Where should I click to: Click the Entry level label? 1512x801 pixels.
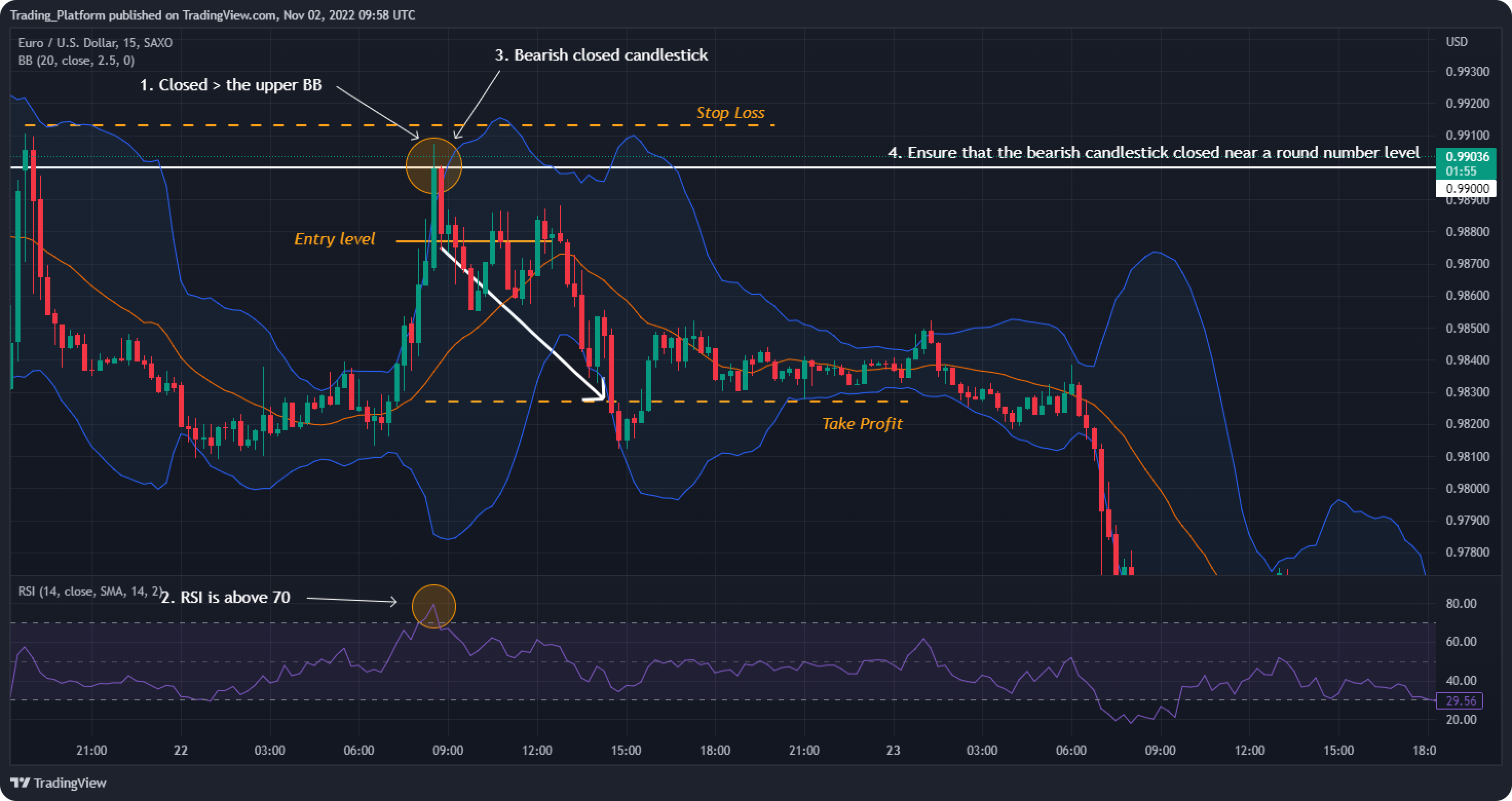coord(335,238)
